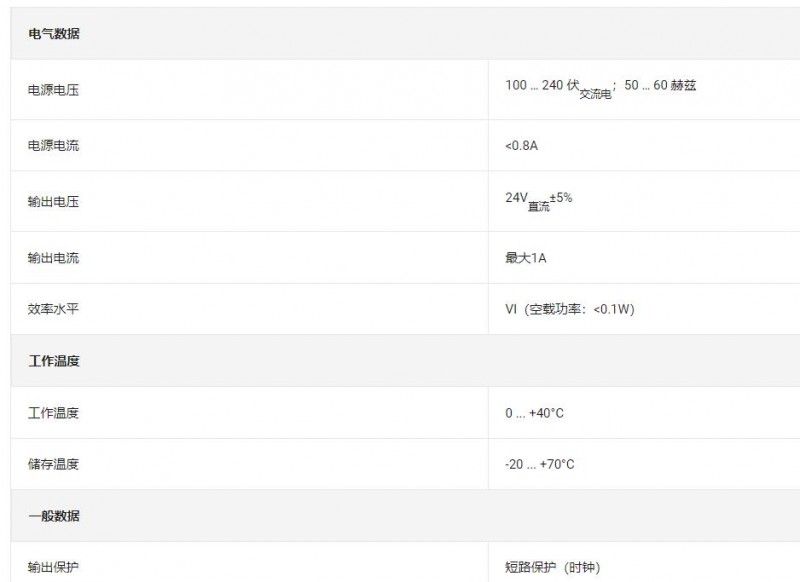This screenshot has width=800, height=582.
Task: Click the 一般数据 section header
Action: 54,516
